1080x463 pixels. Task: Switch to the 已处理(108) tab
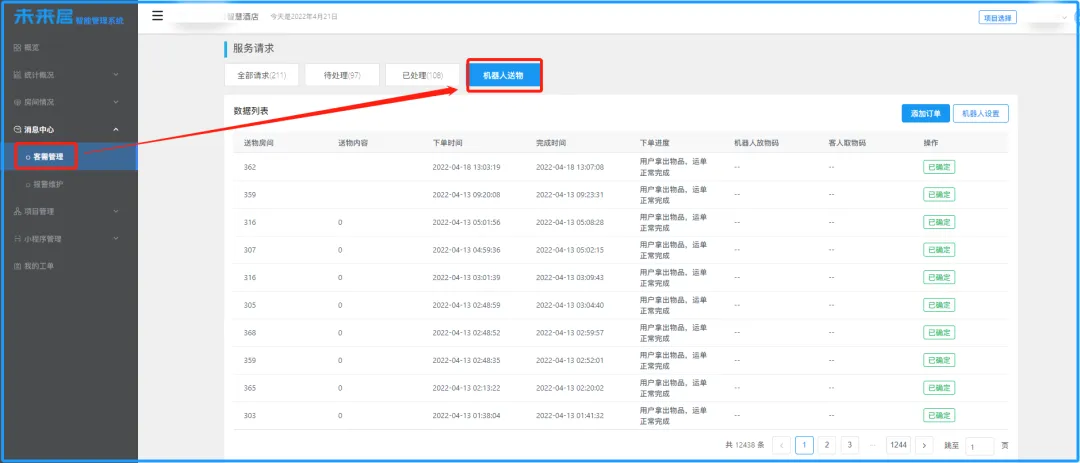point(423,75)
